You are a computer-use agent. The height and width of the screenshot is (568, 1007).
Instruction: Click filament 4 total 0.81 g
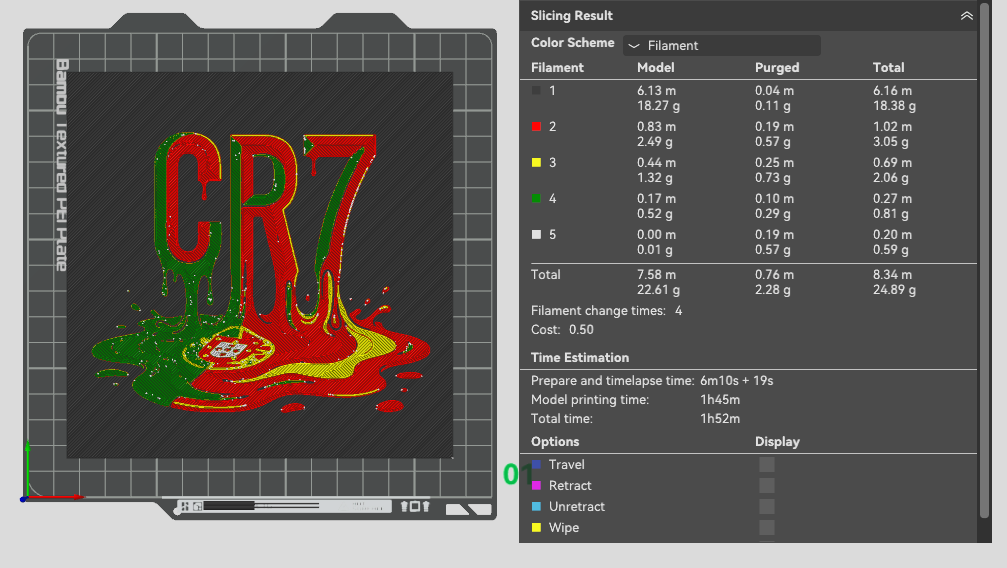click(x=890, y=214)
